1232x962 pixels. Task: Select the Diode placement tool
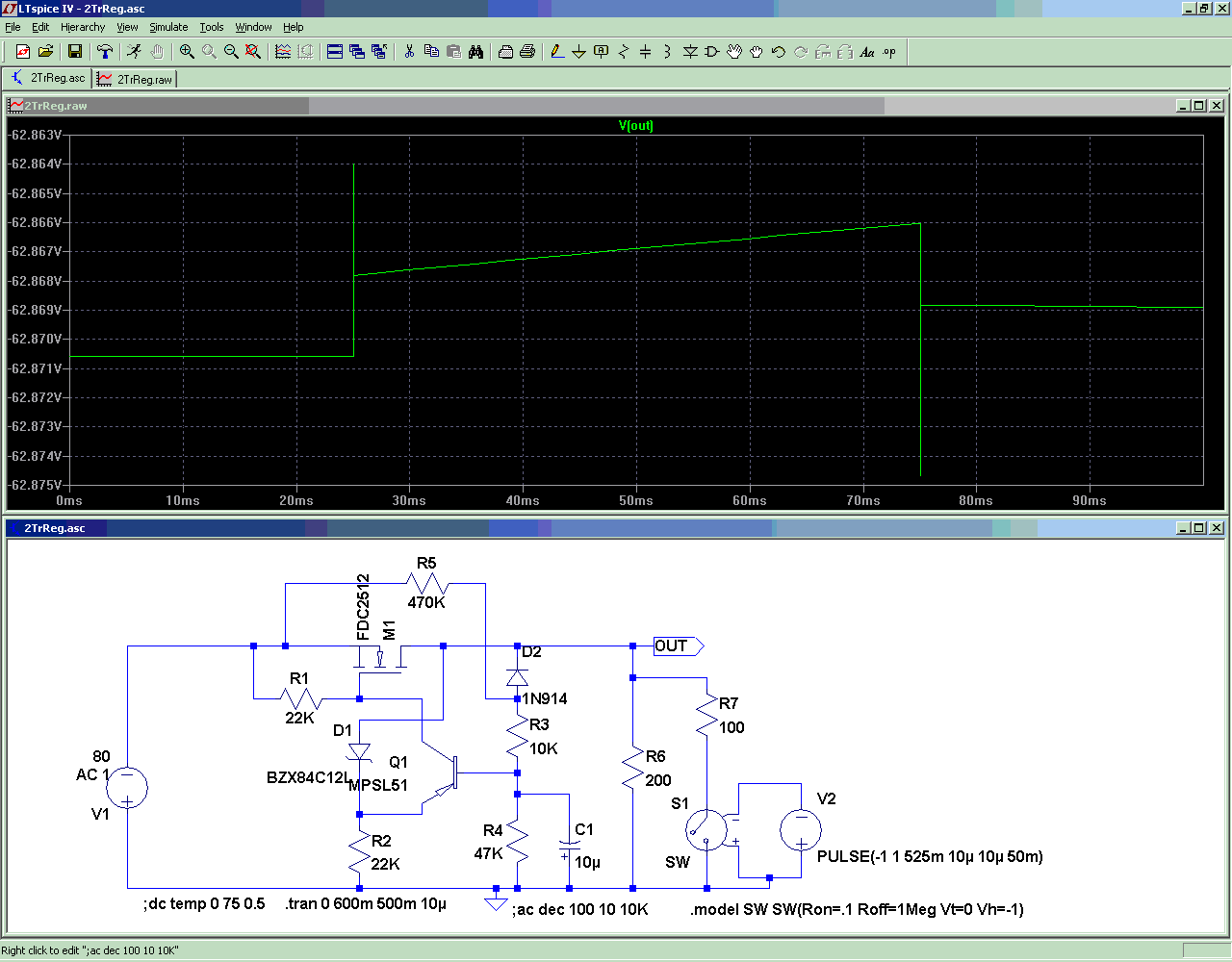click(x=690, y=52)
